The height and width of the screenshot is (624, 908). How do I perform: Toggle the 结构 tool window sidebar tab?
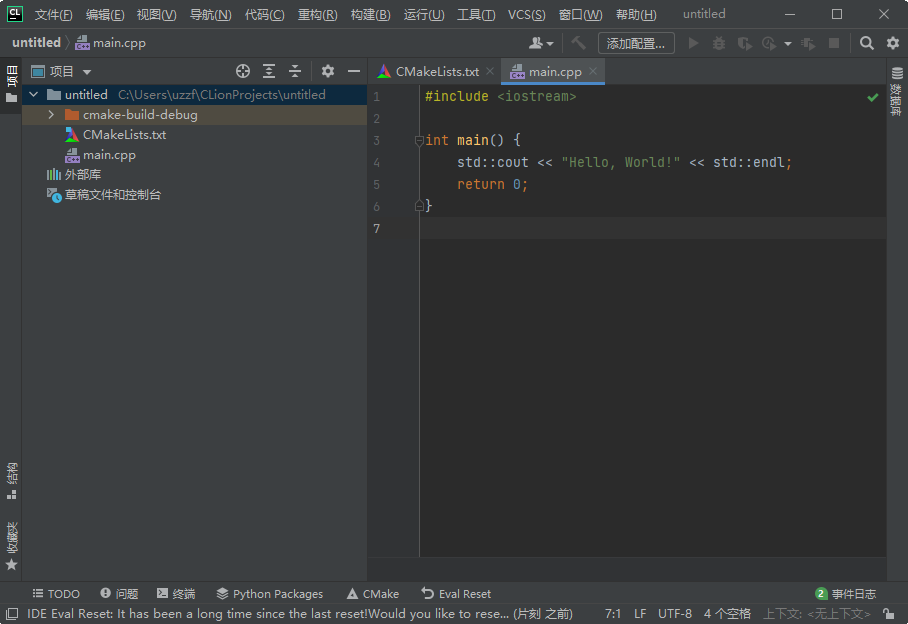11,480
